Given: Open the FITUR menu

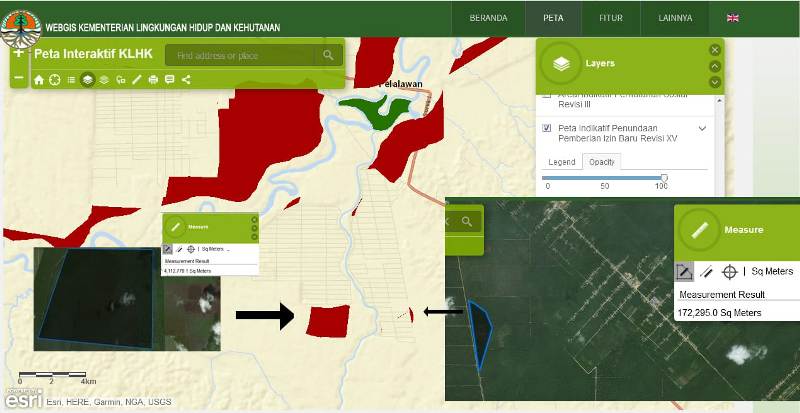Looking at the screenshot, I should pos(611,18).
